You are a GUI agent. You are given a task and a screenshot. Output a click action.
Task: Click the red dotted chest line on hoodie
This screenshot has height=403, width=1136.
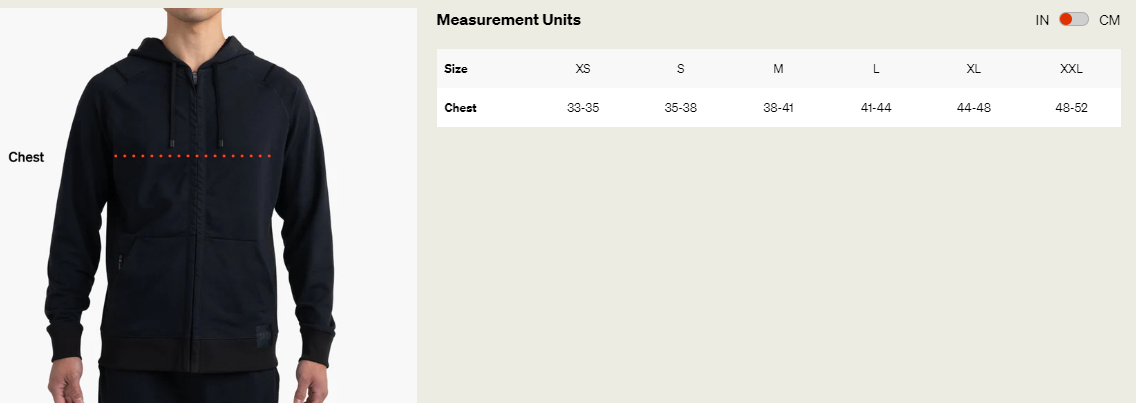pos(192,156)
